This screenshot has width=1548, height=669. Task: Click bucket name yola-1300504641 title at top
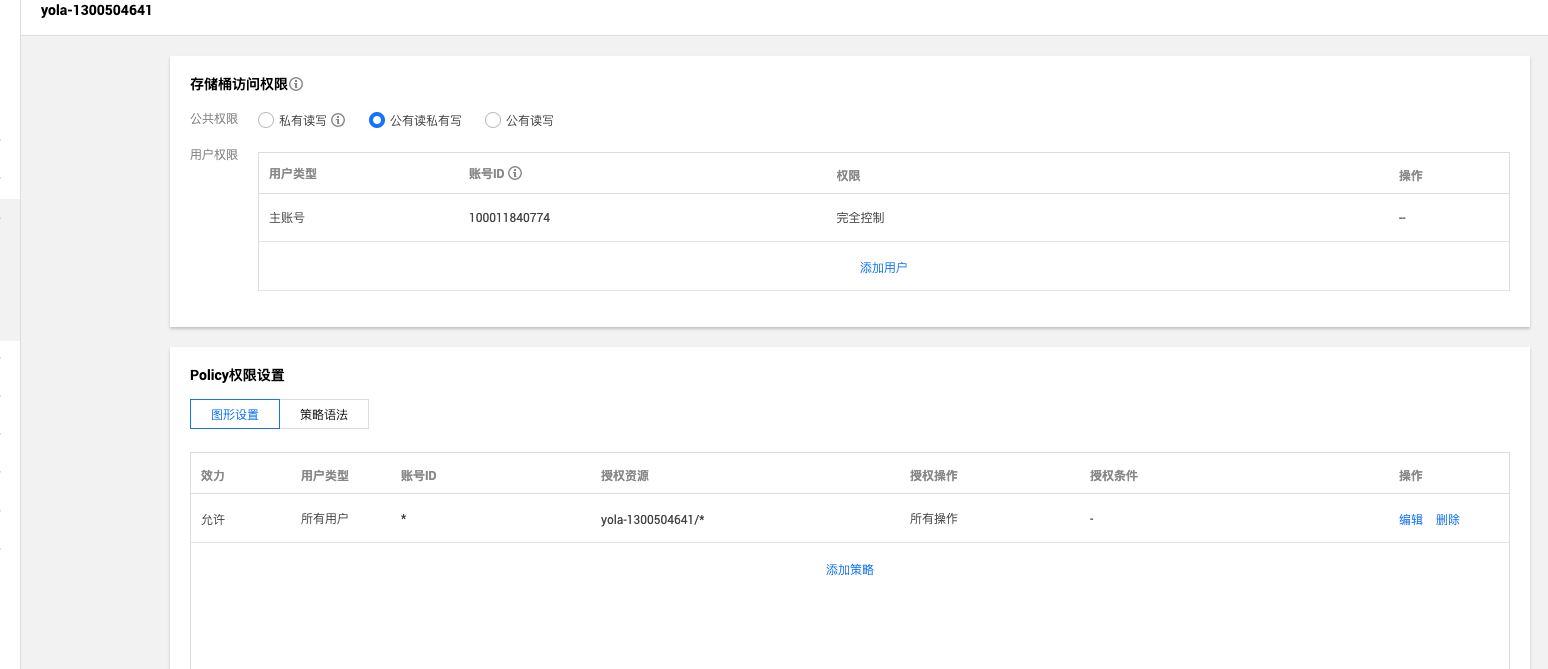point(96,11)
